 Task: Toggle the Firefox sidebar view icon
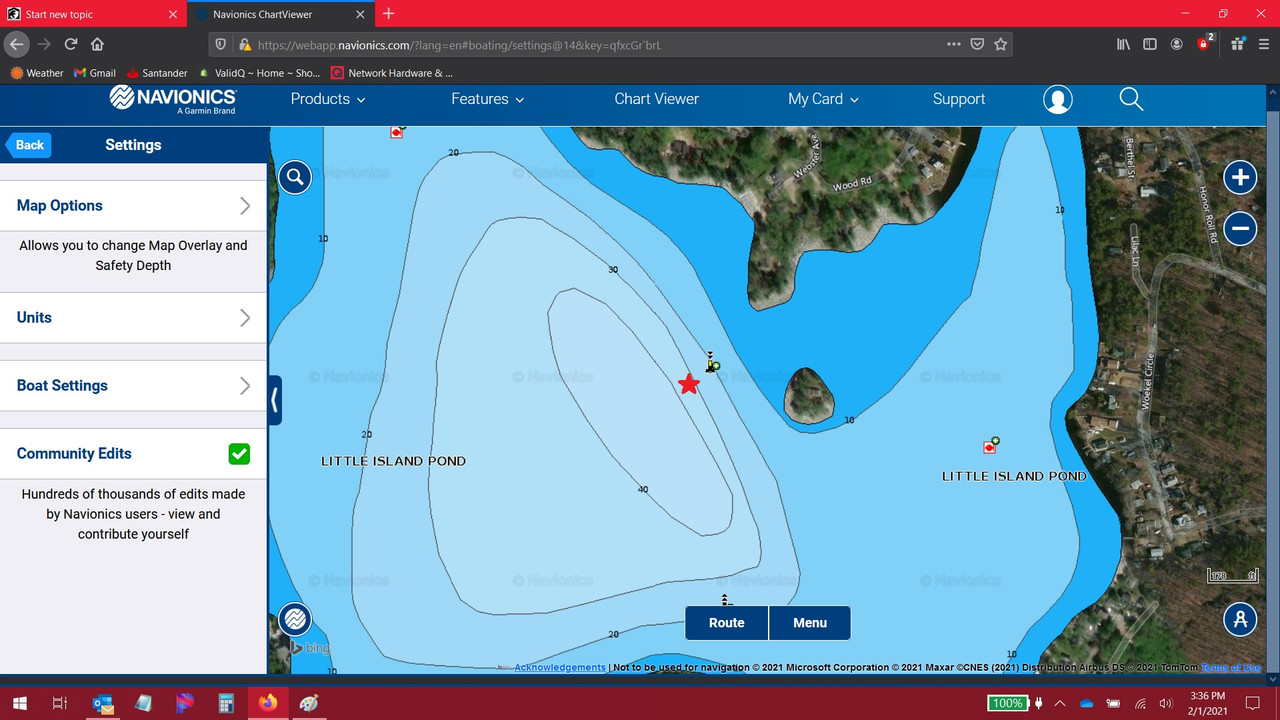pyautogui.click(x=1150, y=44)
